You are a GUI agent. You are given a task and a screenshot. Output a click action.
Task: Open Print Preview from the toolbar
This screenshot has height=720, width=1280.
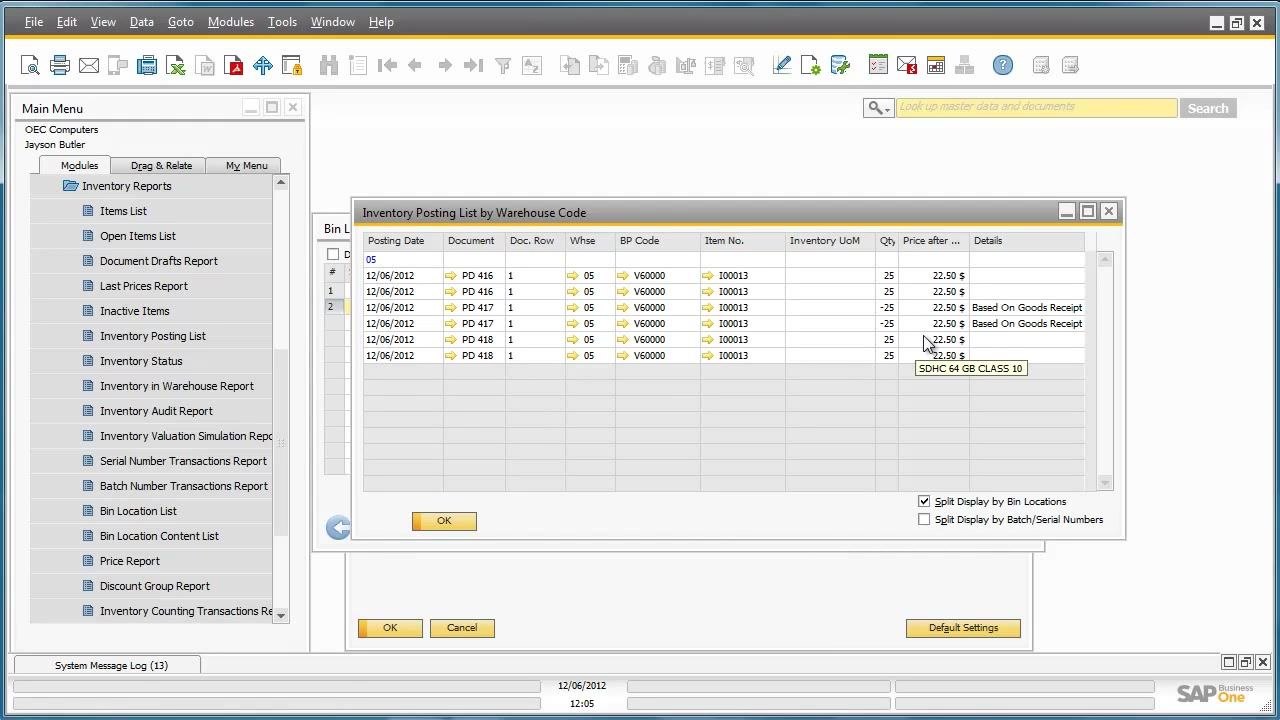[30, 66]
